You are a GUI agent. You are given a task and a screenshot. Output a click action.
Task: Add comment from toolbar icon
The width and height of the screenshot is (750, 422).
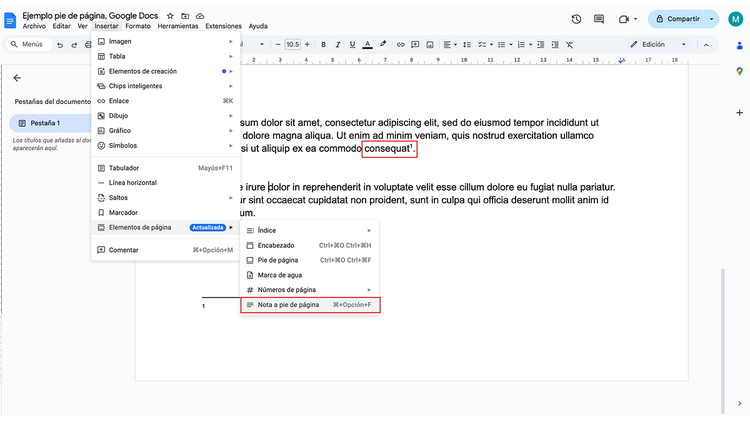tap(415, 44)
